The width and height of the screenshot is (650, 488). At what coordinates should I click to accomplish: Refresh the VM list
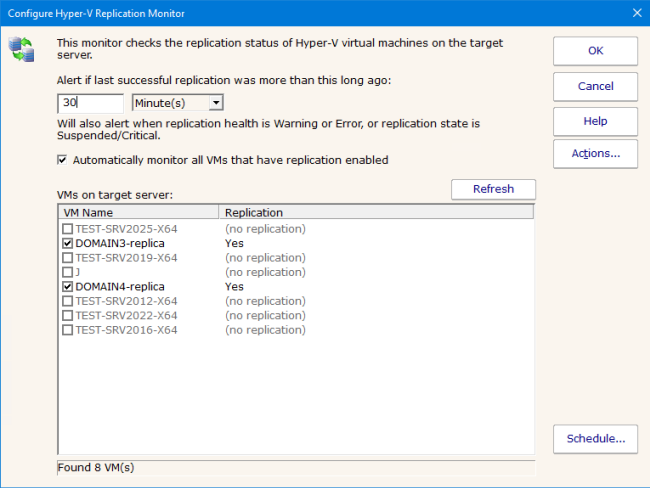493,189
